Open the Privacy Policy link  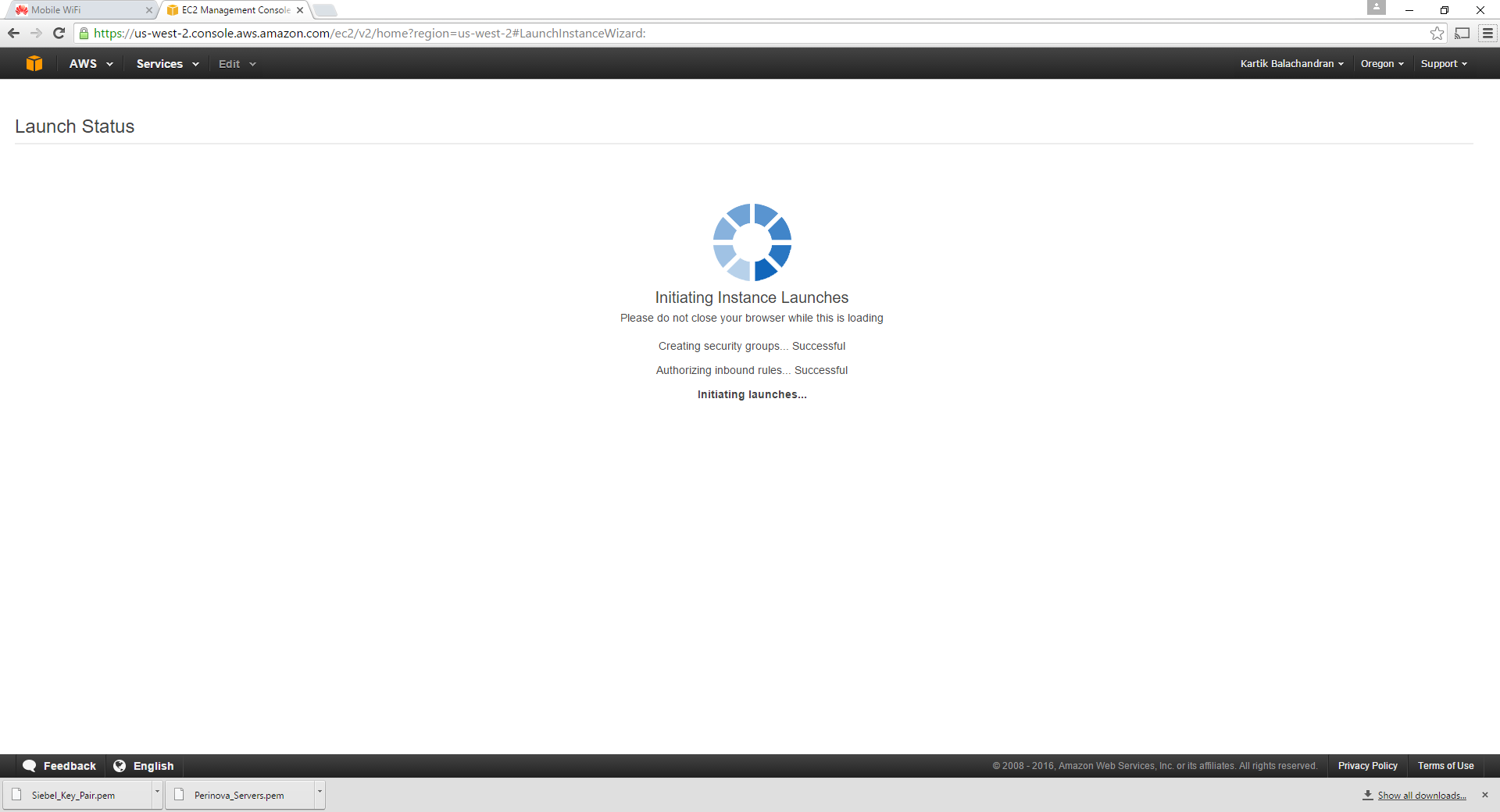[x=1367, y=766]
